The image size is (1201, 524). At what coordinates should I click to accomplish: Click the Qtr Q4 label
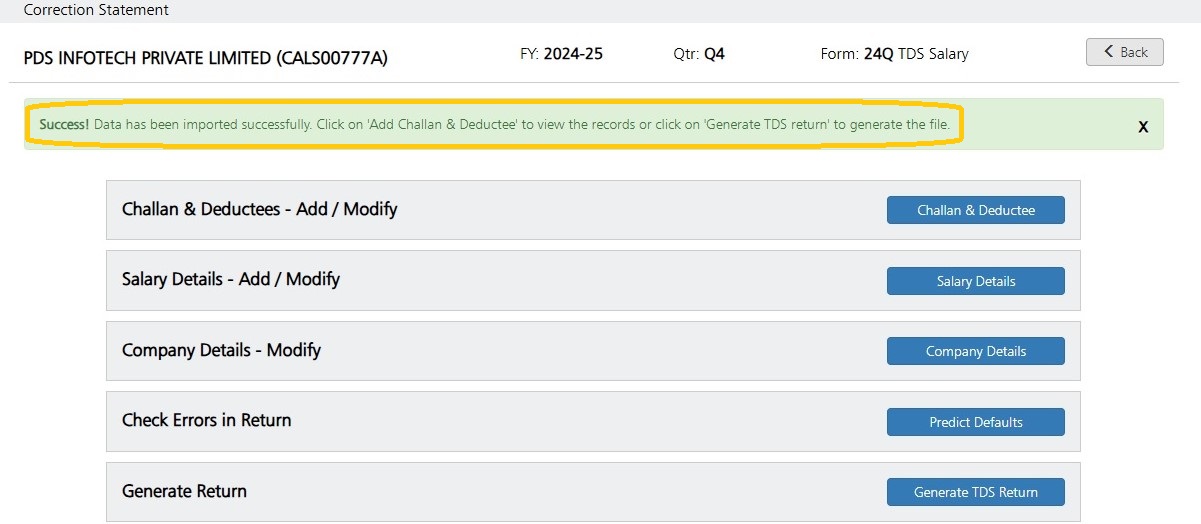(698, 54)
